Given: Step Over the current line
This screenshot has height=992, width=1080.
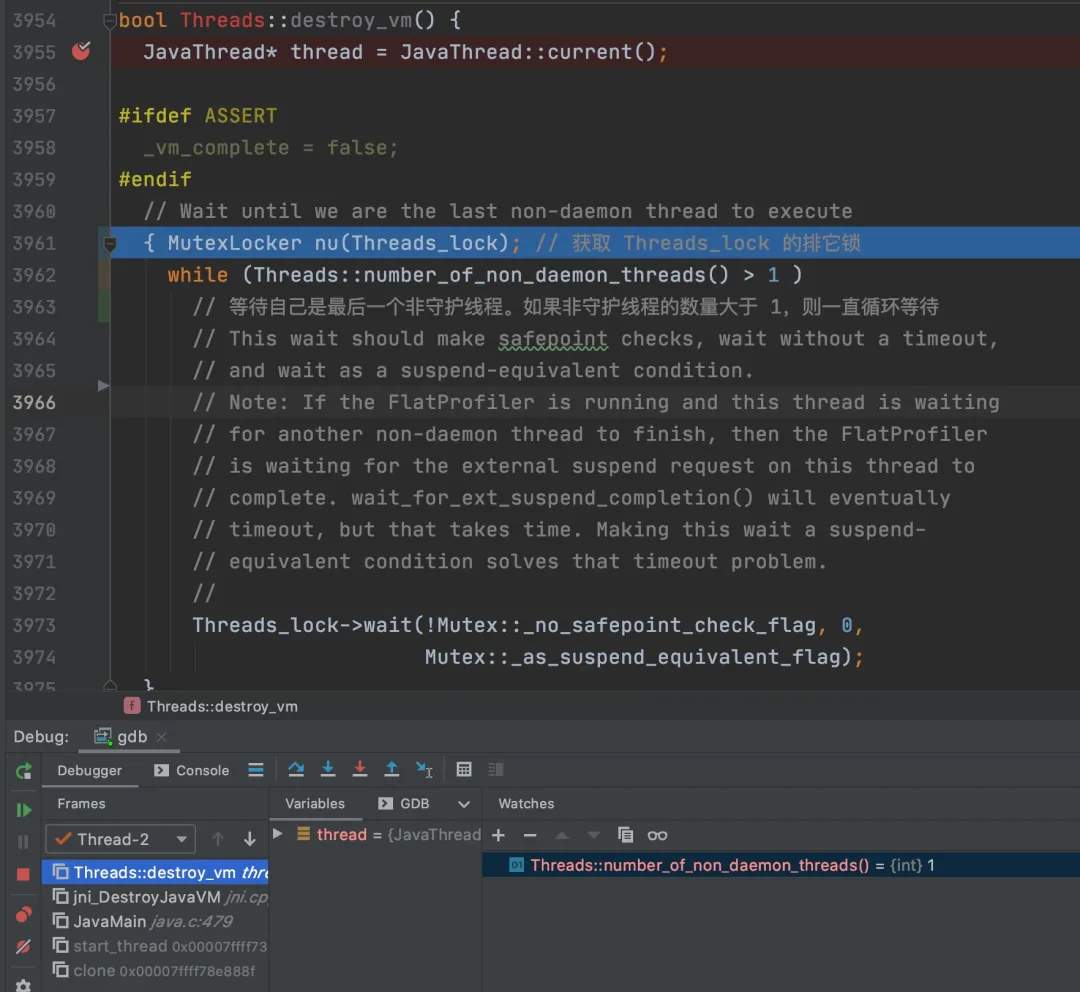Looking at the screenshot, I should (296, 769).
